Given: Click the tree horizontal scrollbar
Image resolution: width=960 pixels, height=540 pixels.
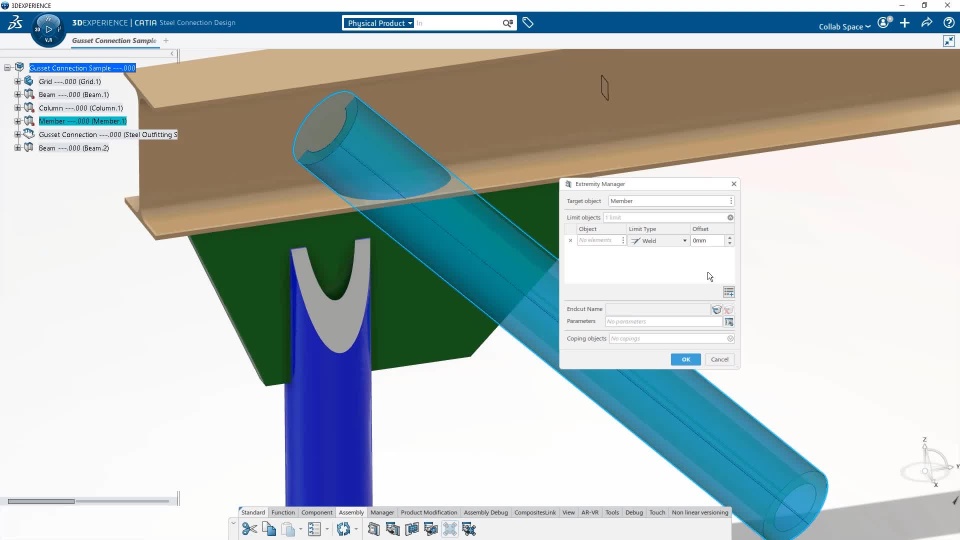Looking at the screenshot, I should point(41,501).
